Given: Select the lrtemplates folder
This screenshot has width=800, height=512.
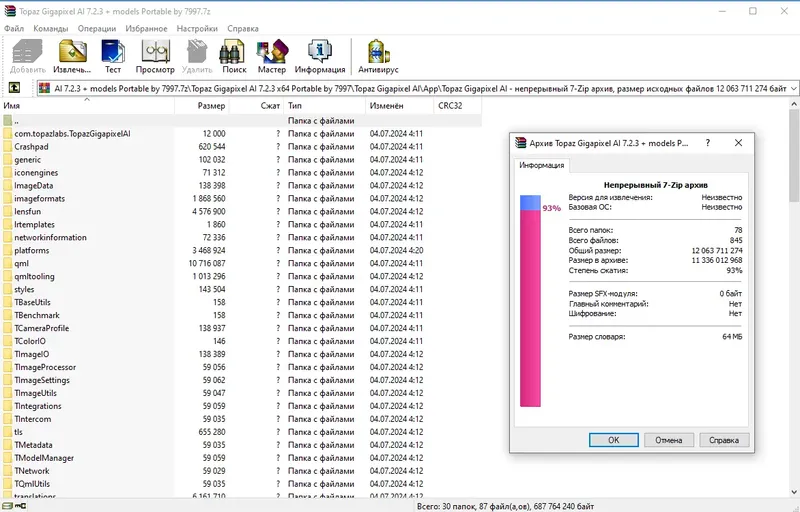Looking at the screenshot, I should 34,224.
